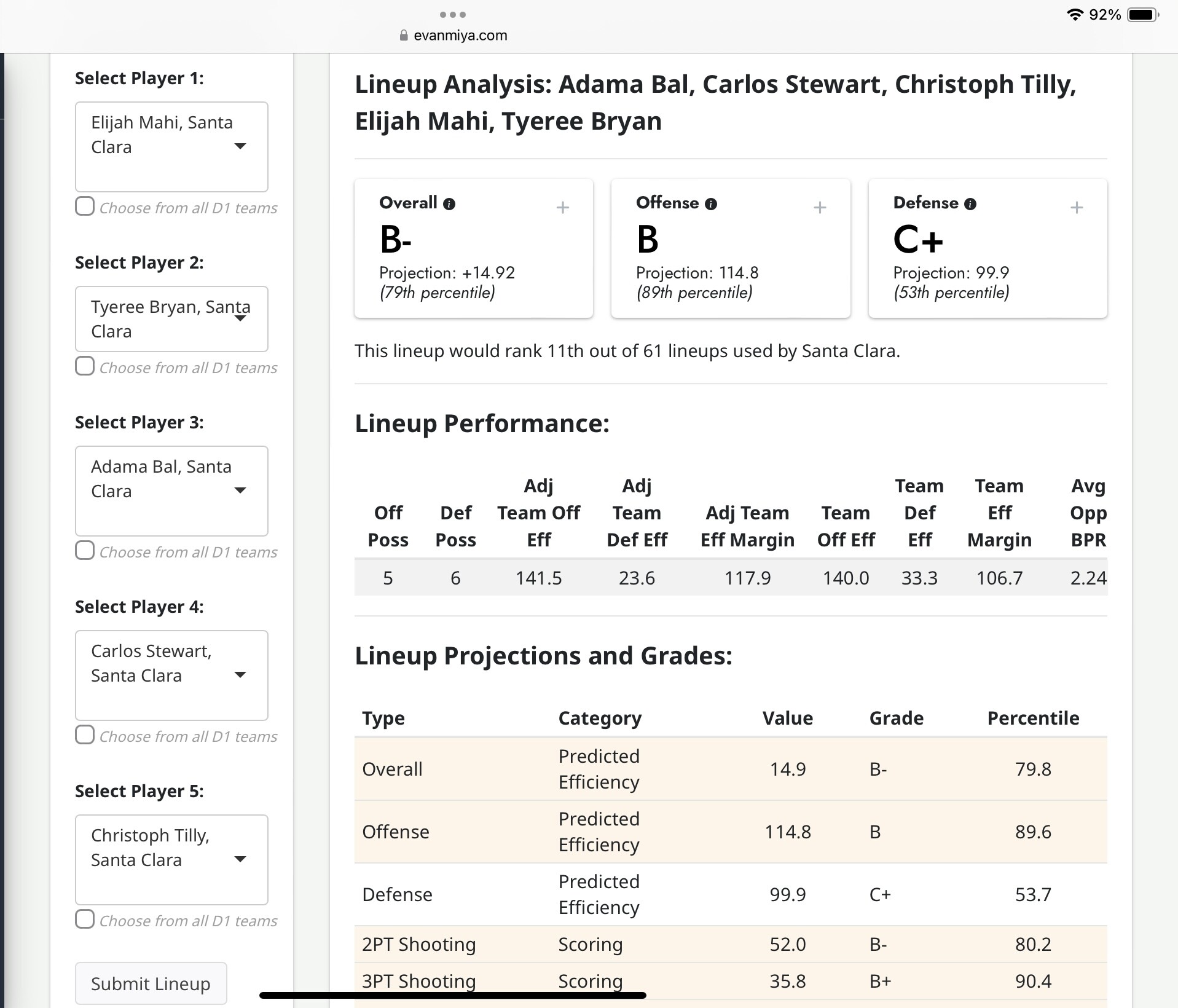Select the Avg Opp BPR column header

(1088, 513)
